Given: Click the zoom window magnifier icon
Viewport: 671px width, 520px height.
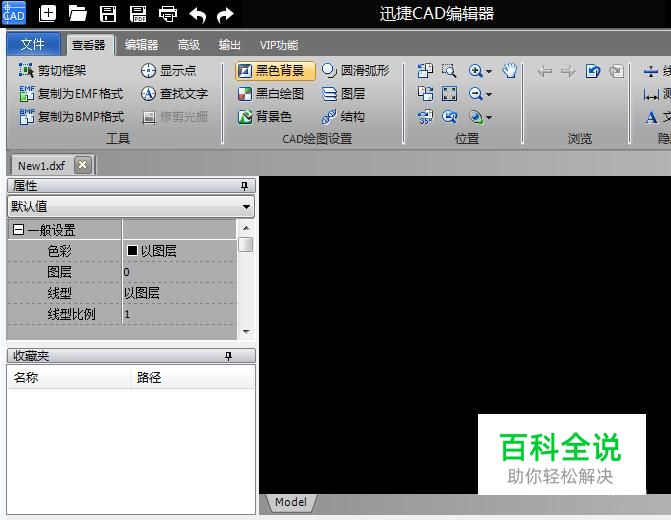Looking at the screenshot, I should (x=449, y=71).
